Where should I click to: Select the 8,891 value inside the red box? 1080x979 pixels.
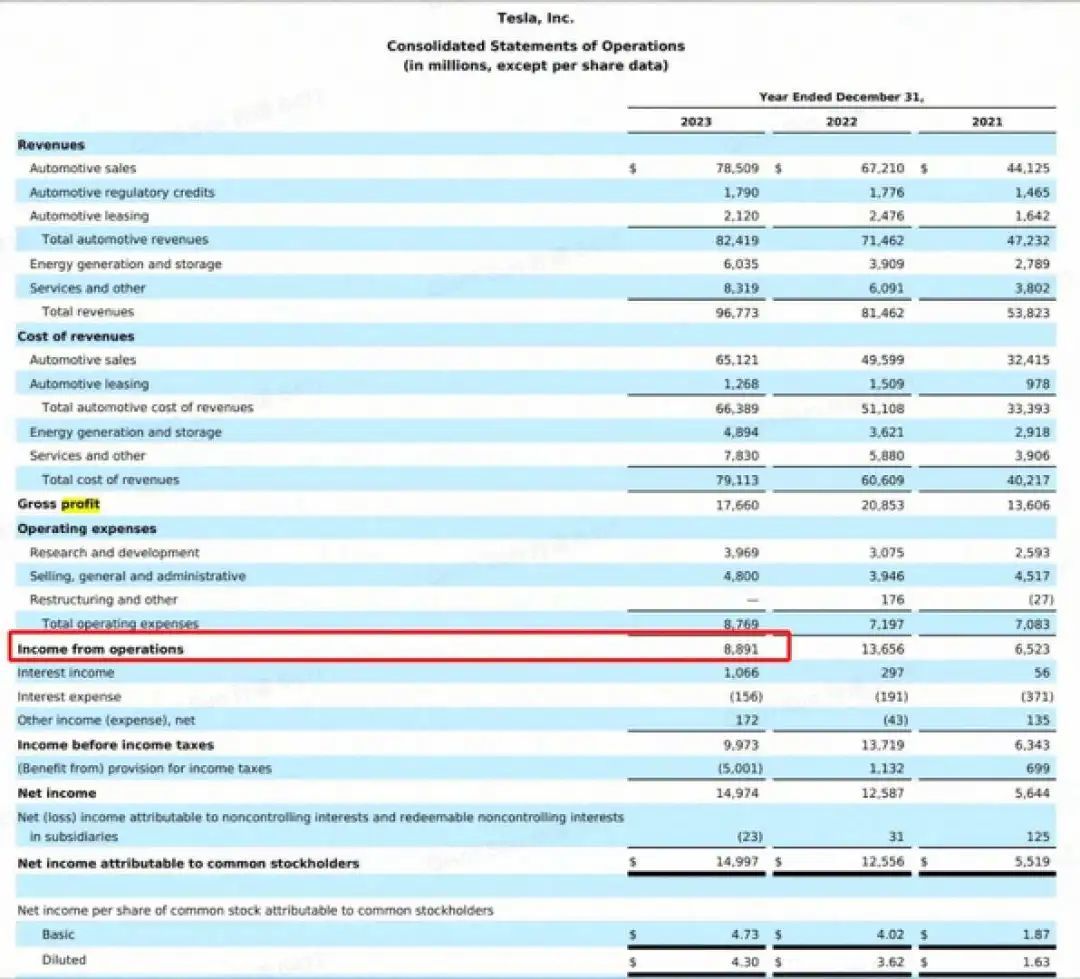(740, 649)
